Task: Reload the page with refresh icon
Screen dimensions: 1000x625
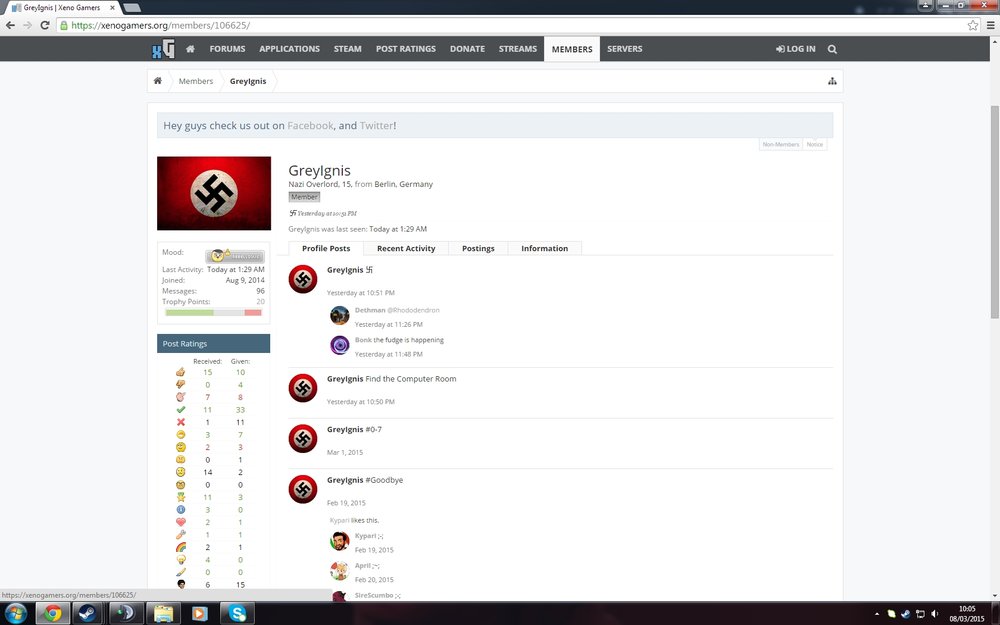Action: (45, 26)
